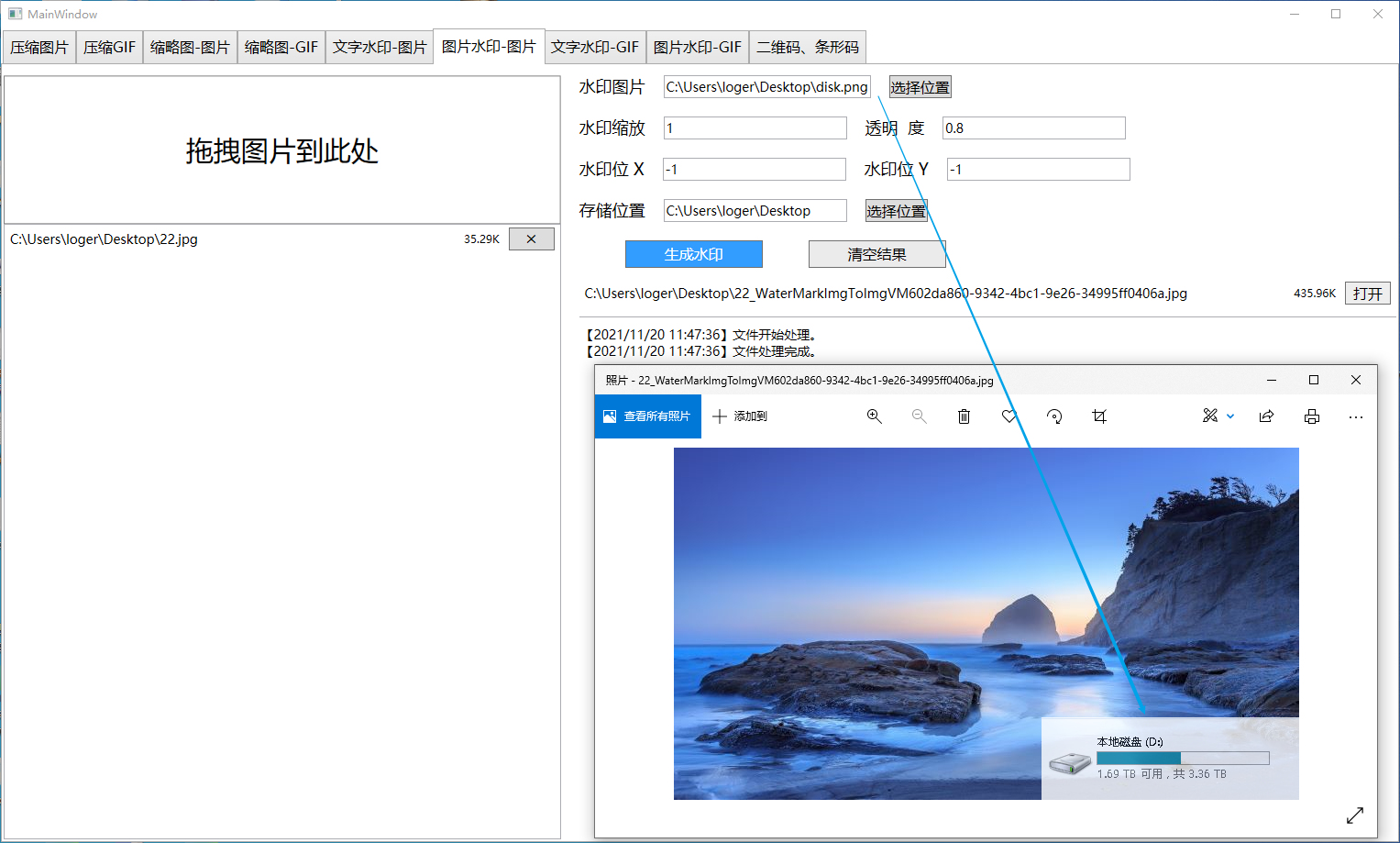
Task: Close the MainWindow application
Action: point(1378,14)
